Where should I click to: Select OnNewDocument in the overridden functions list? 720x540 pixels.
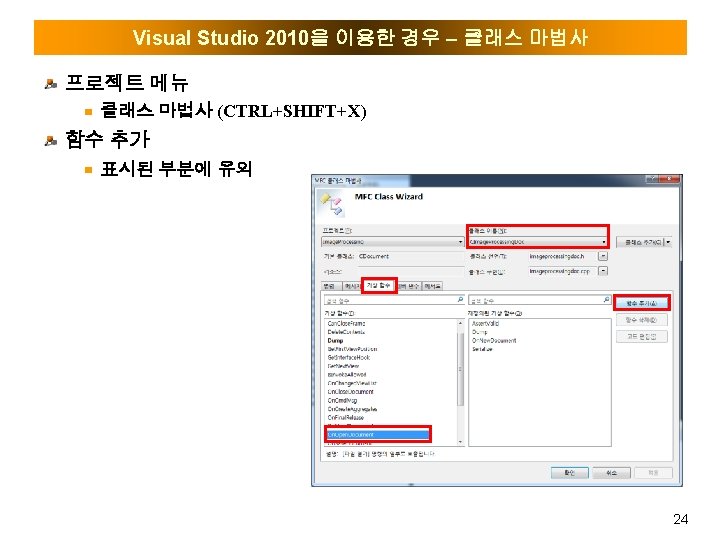point(494,341)
